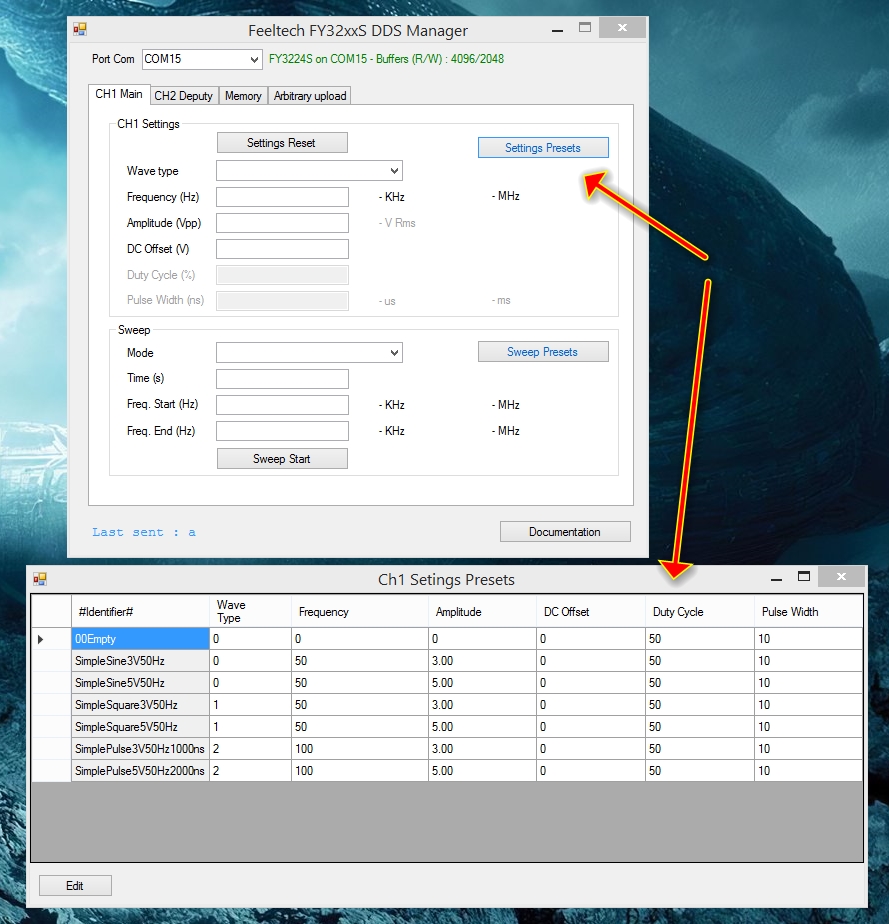Click the Amplitude cell 5.00 of SimpleSquare5V50Hz
Screen dimensions: 889x924
click(482, 727)
